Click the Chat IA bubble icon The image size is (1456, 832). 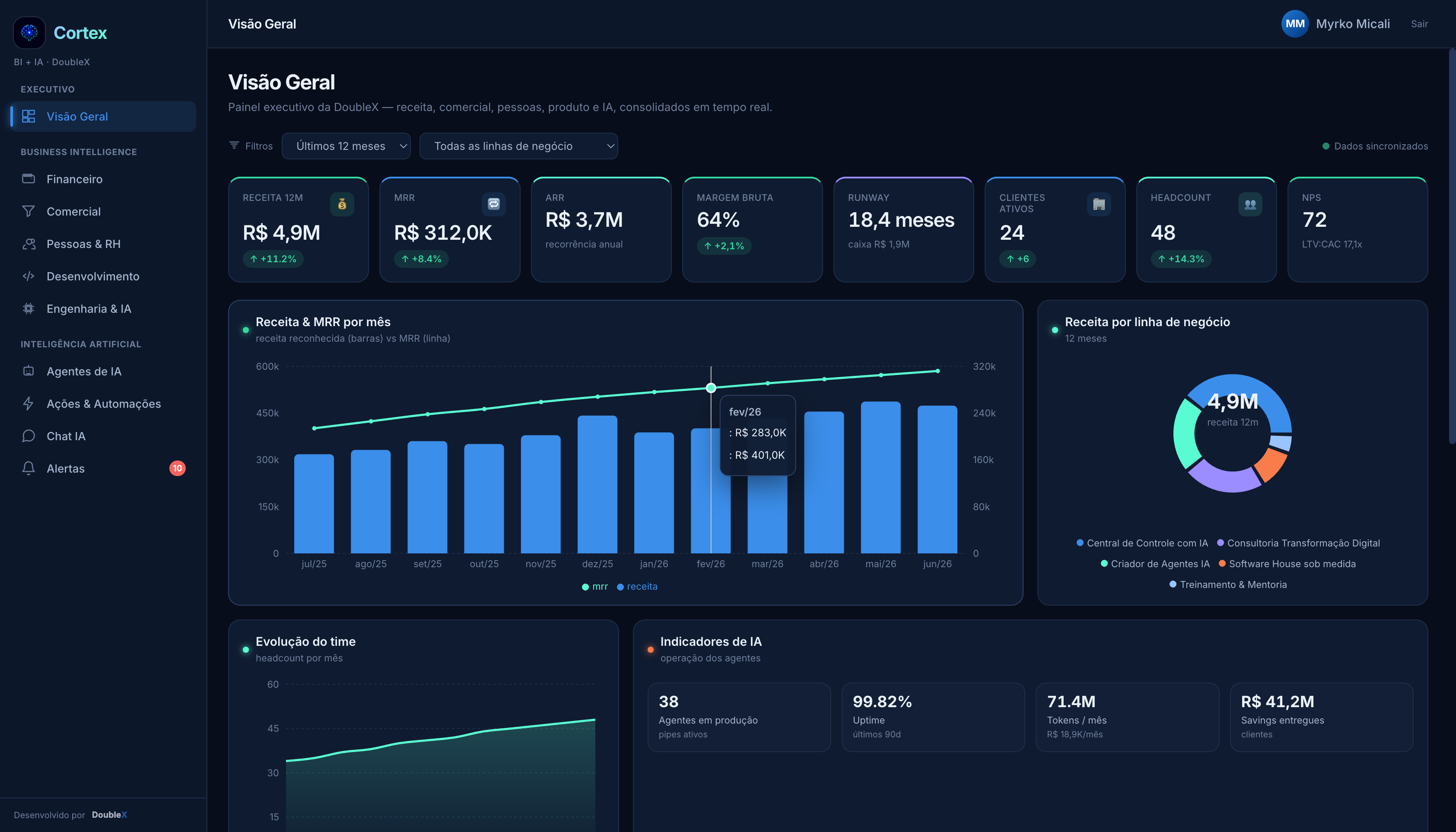[x=29, y=436]
